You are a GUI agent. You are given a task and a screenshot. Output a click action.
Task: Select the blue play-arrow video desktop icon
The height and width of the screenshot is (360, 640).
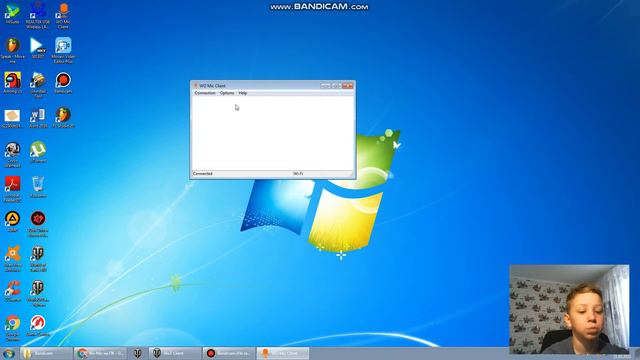[38, 48]
